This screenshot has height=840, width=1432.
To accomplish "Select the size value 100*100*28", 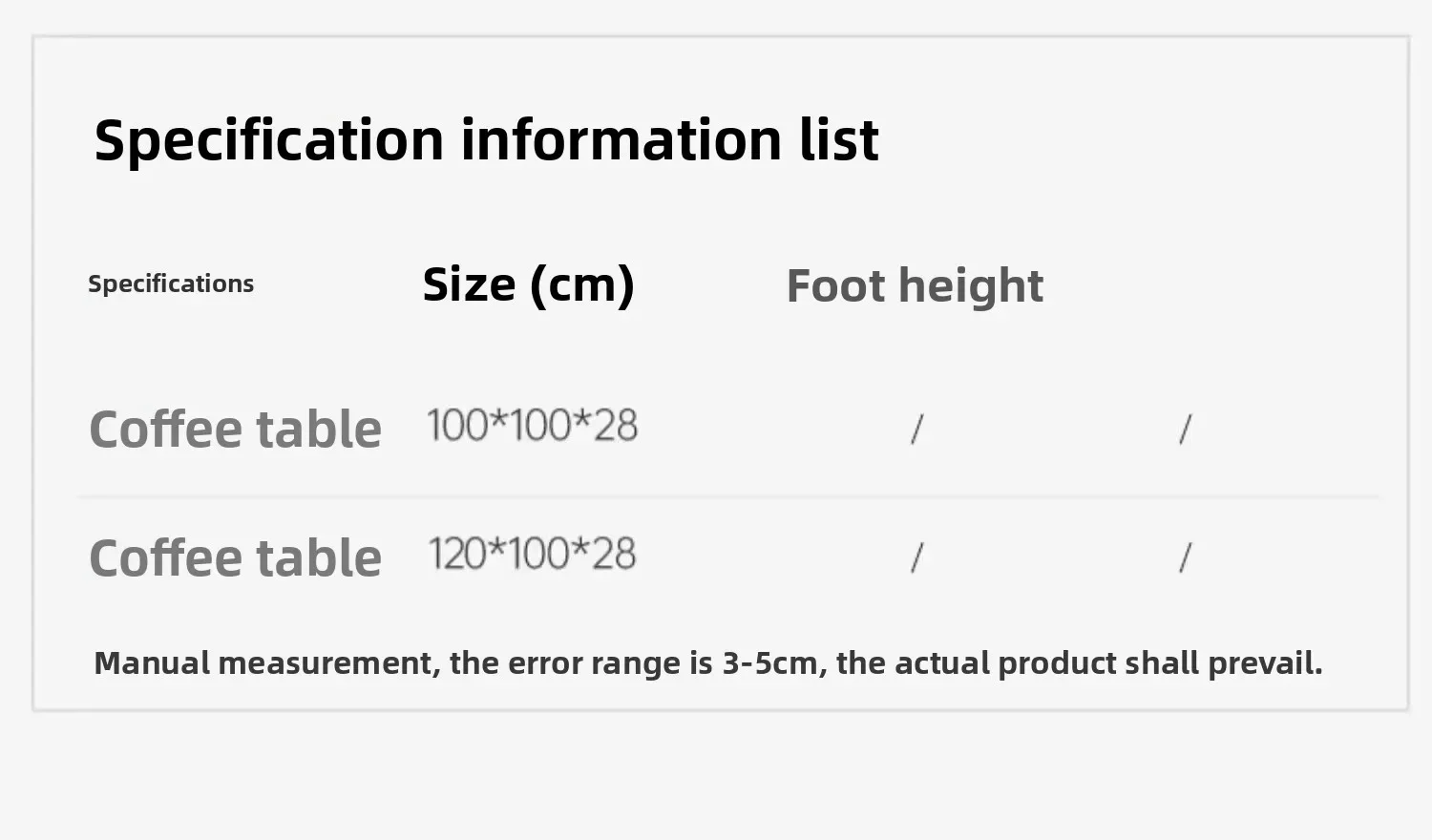I will (532, 426).
